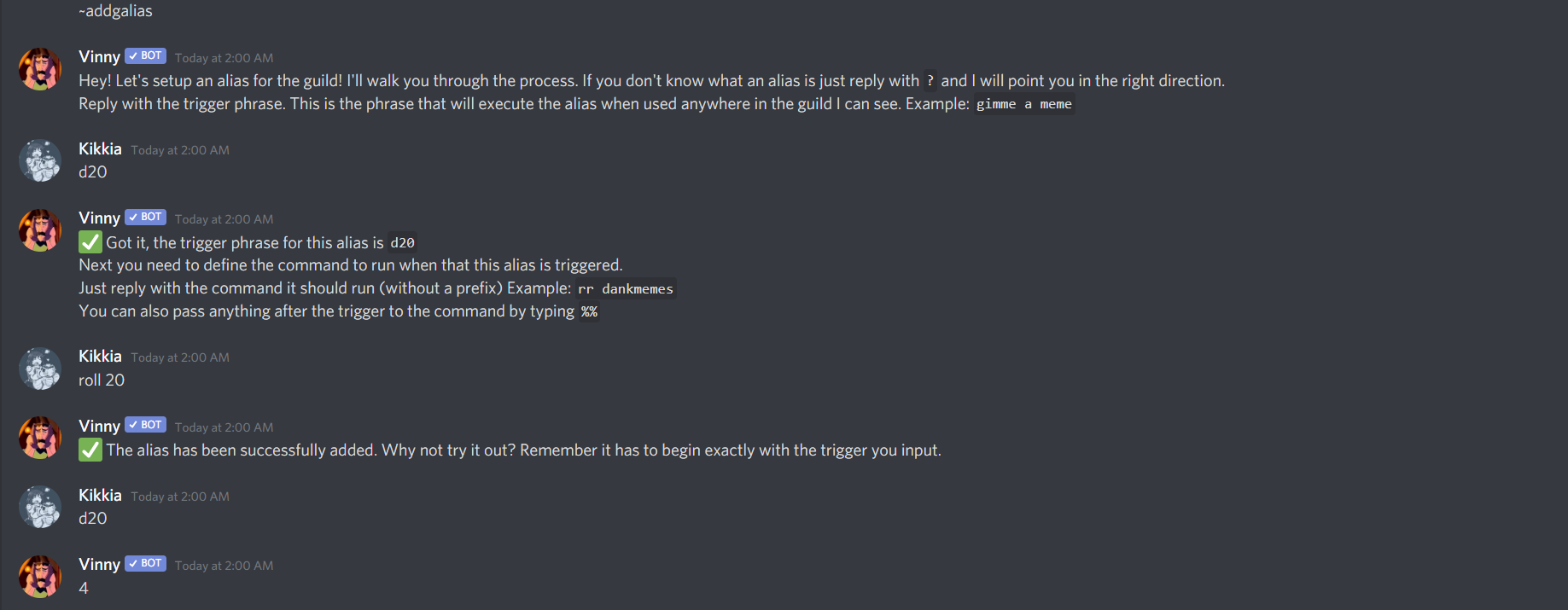Click the BOT badge above the "4" reply

(145, 563)
